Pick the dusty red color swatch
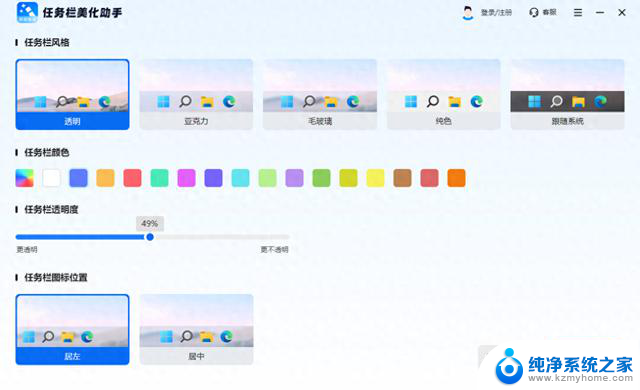Image resolution: width=640 pixels, height=390 pixels. pos(429,178)
